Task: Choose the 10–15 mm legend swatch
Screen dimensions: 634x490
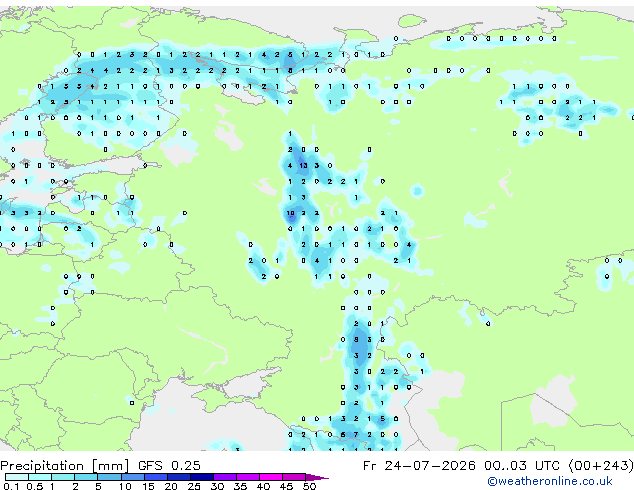Action: click(133, 477)
